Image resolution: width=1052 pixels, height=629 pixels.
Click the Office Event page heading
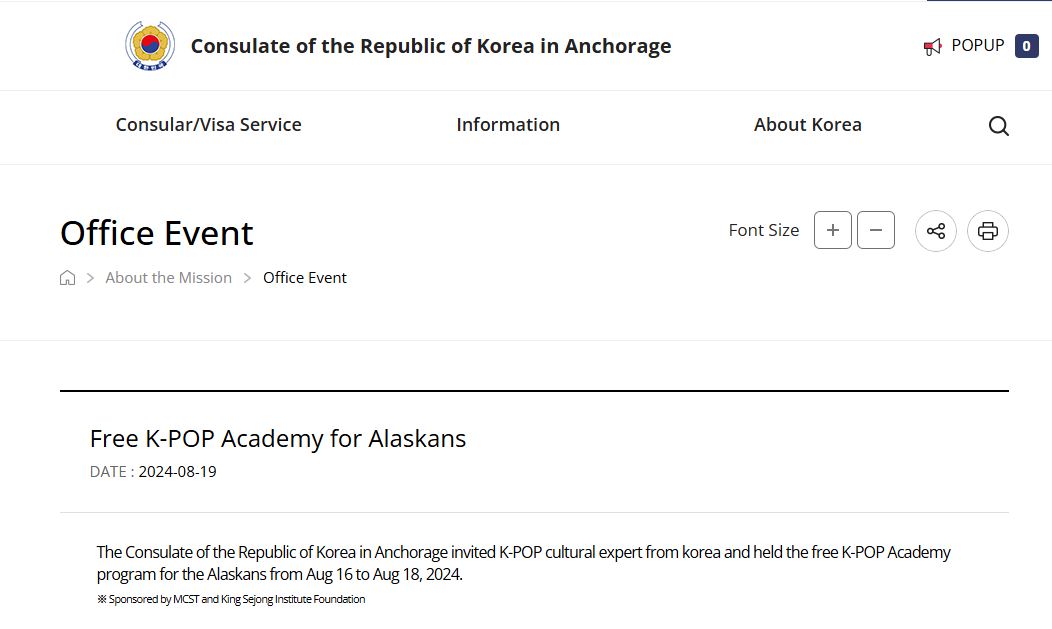(157, 233)
